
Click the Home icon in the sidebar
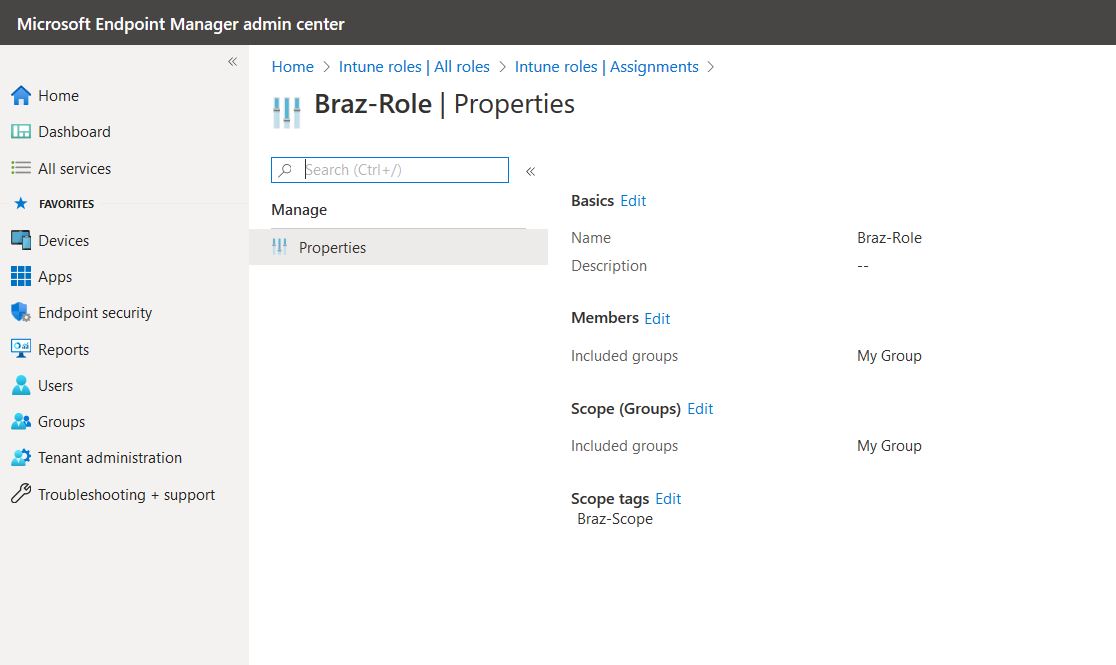click(21, 95)
